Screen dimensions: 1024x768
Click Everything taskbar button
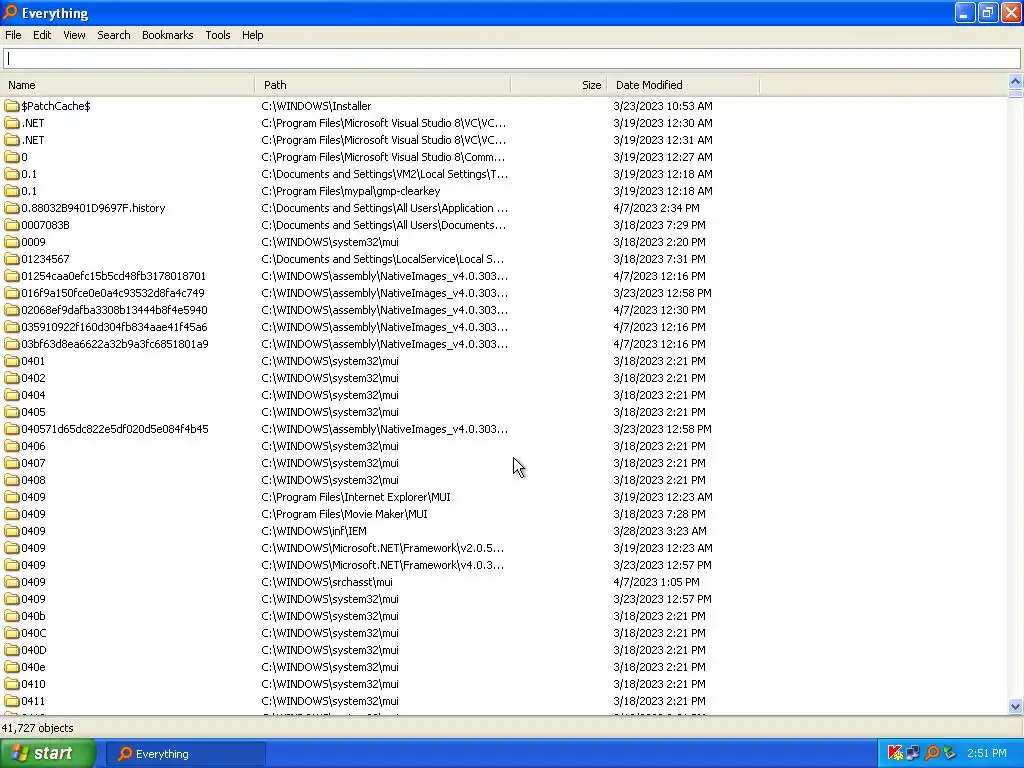click(185, 754)
